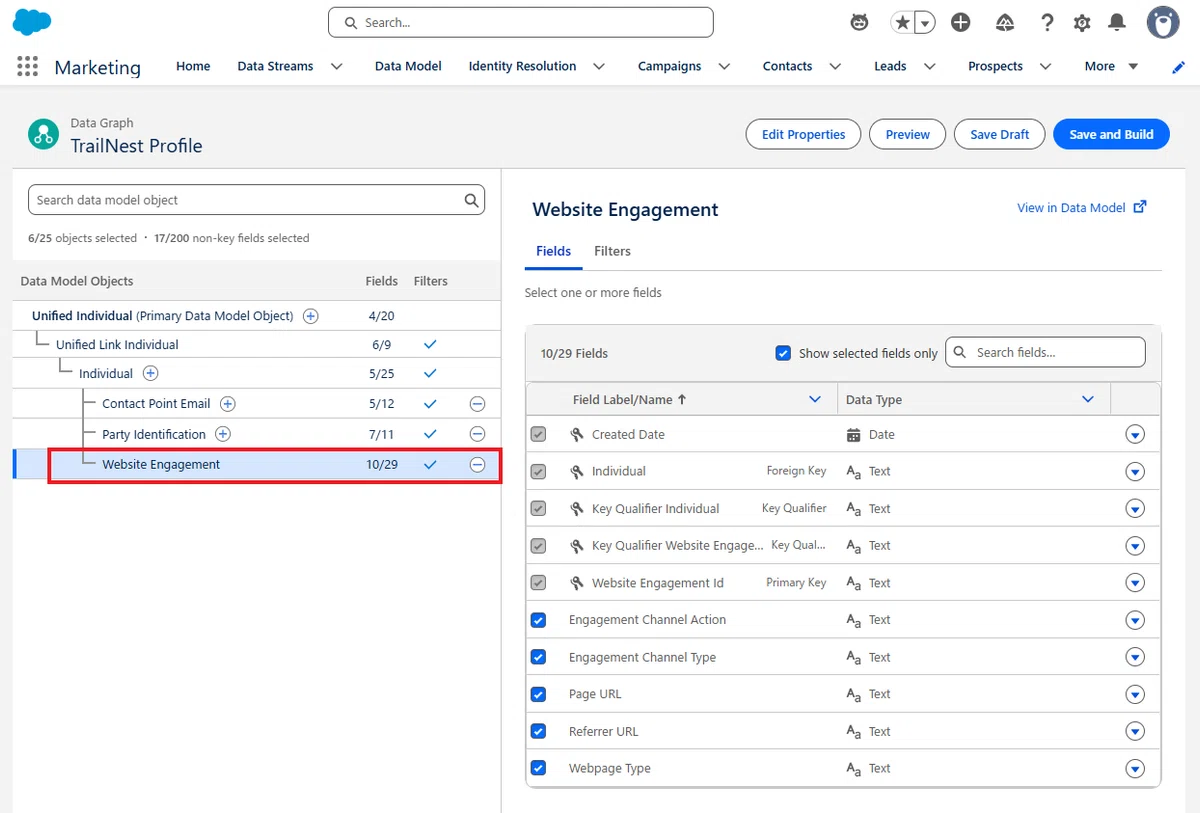Screen dimensions: 1200x813
Task: Remove Contact Point Email with minus icon
Action: pos(477,404)
